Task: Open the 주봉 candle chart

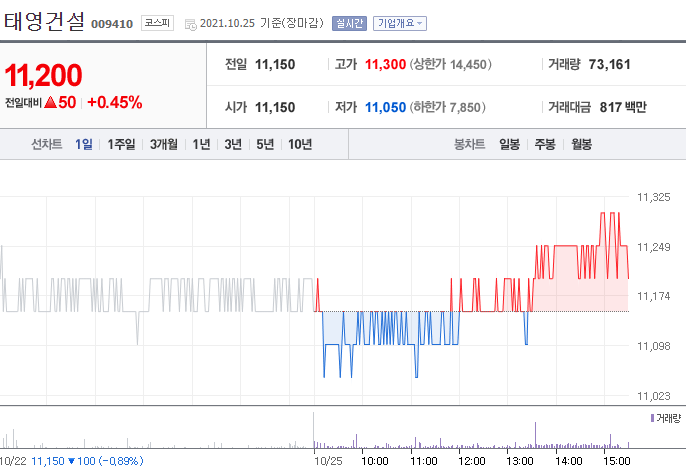Action: tap(545, 144)
